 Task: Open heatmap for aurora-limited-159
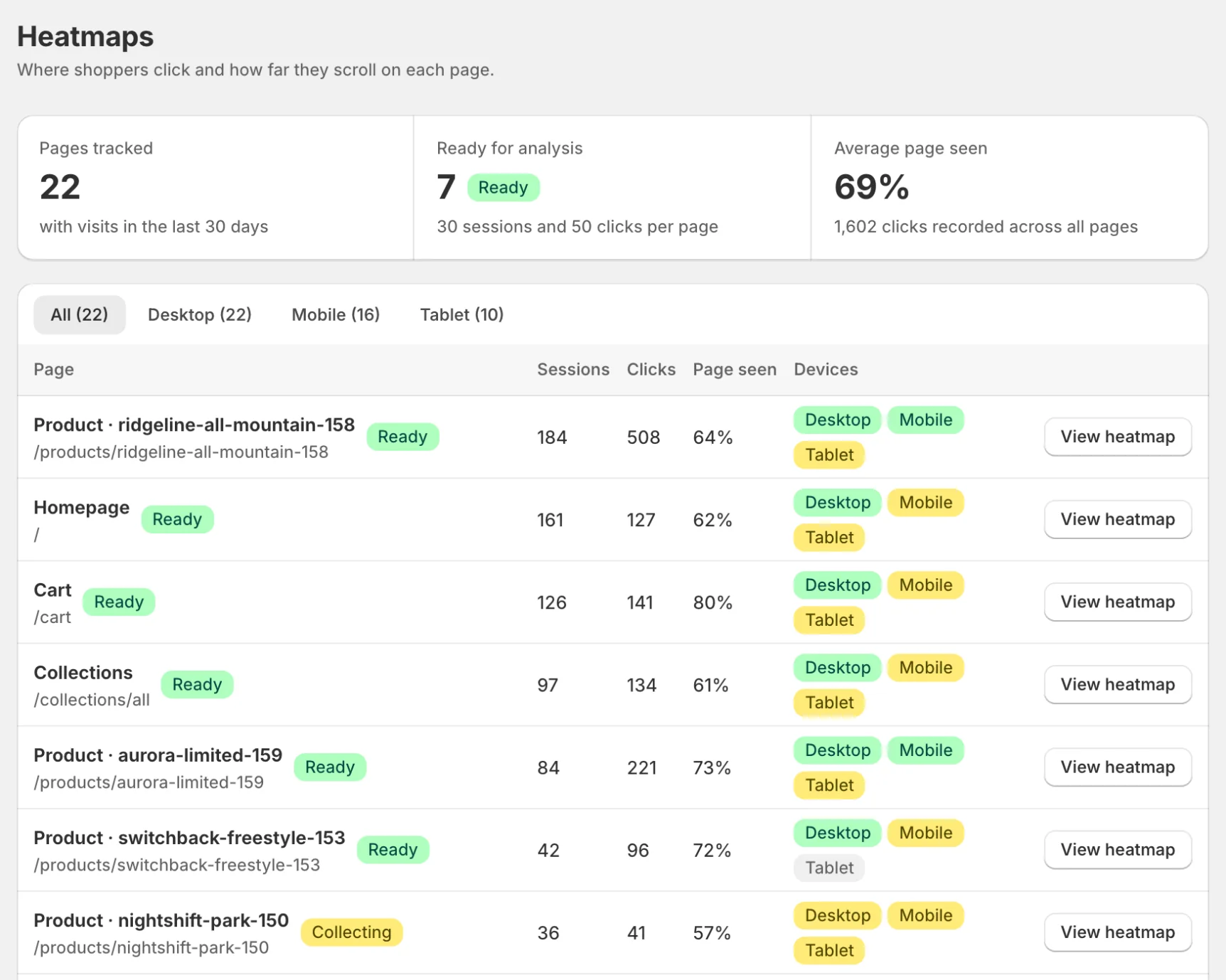(1117, 767)
